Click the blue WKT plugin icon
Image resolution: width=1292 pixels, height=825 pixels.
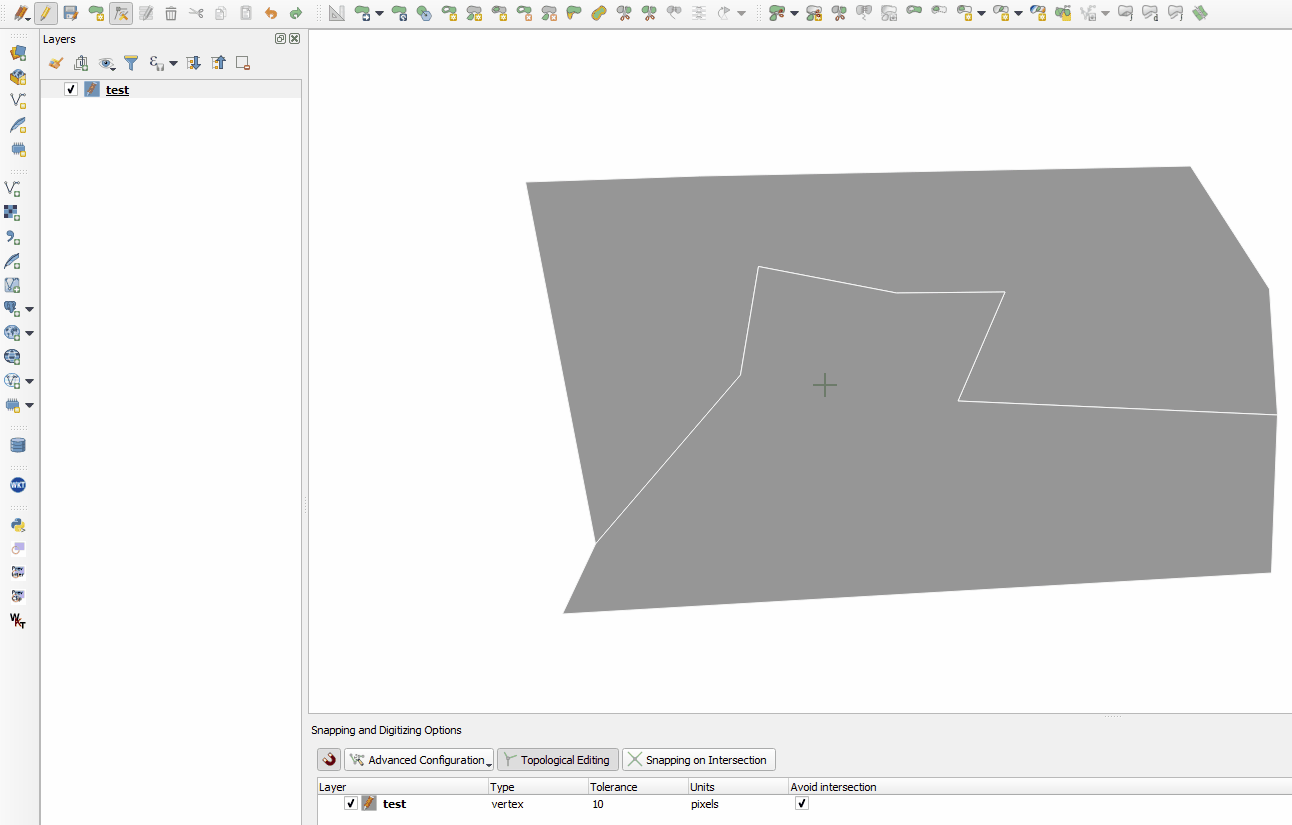[17, 485]
